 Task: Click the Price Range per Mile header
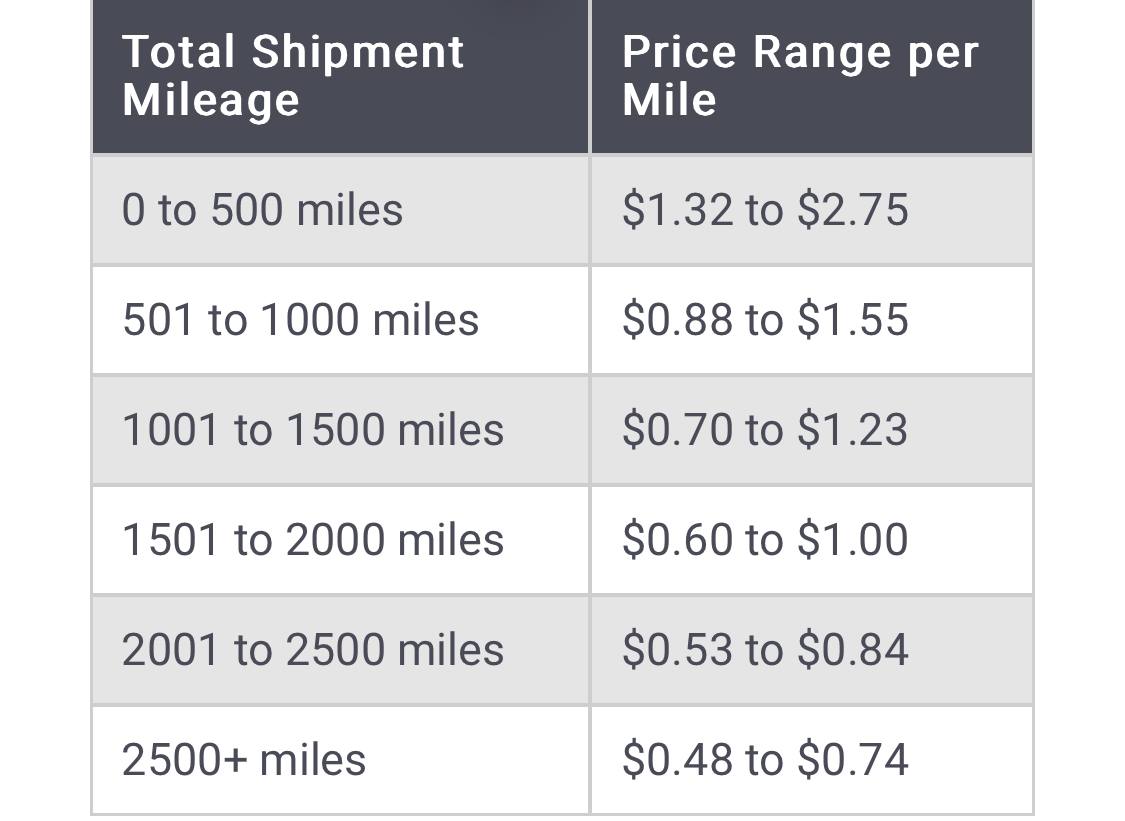[x=800, y=76]
